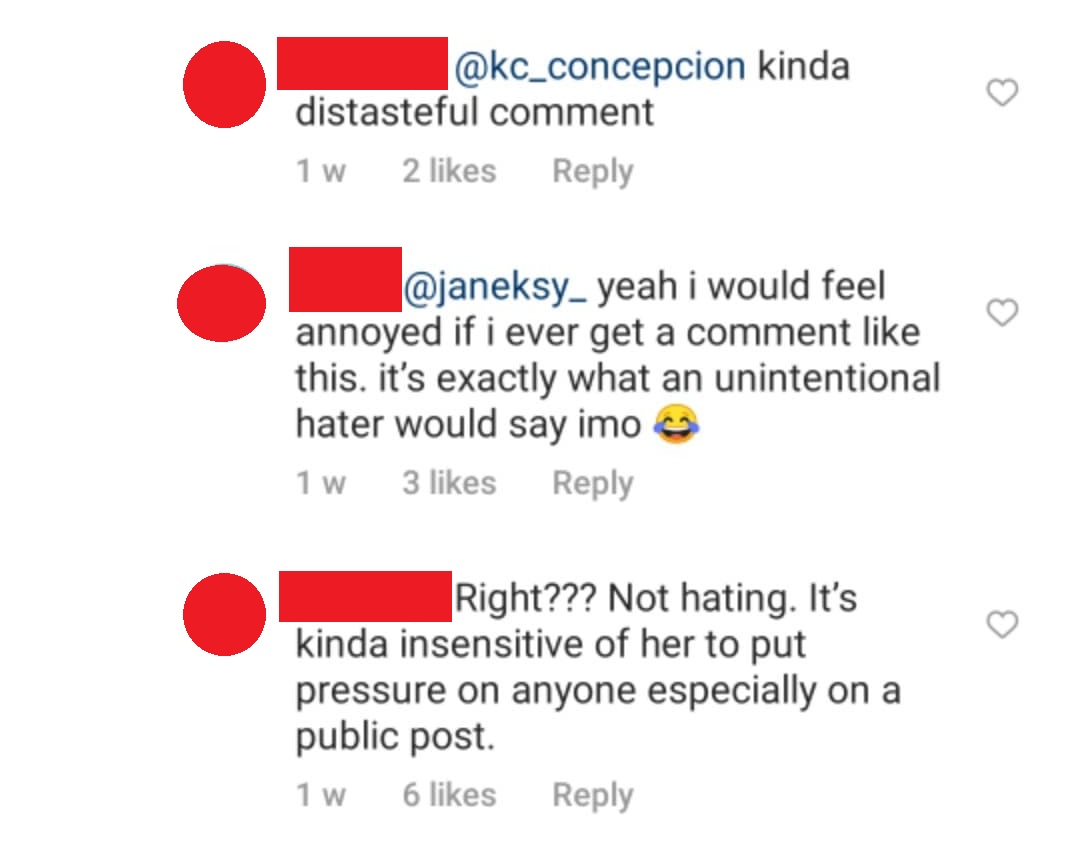Select the "1 w" timestamp on last comment
Viewport: 1080px width, 860px height.
tap(321, 795)
